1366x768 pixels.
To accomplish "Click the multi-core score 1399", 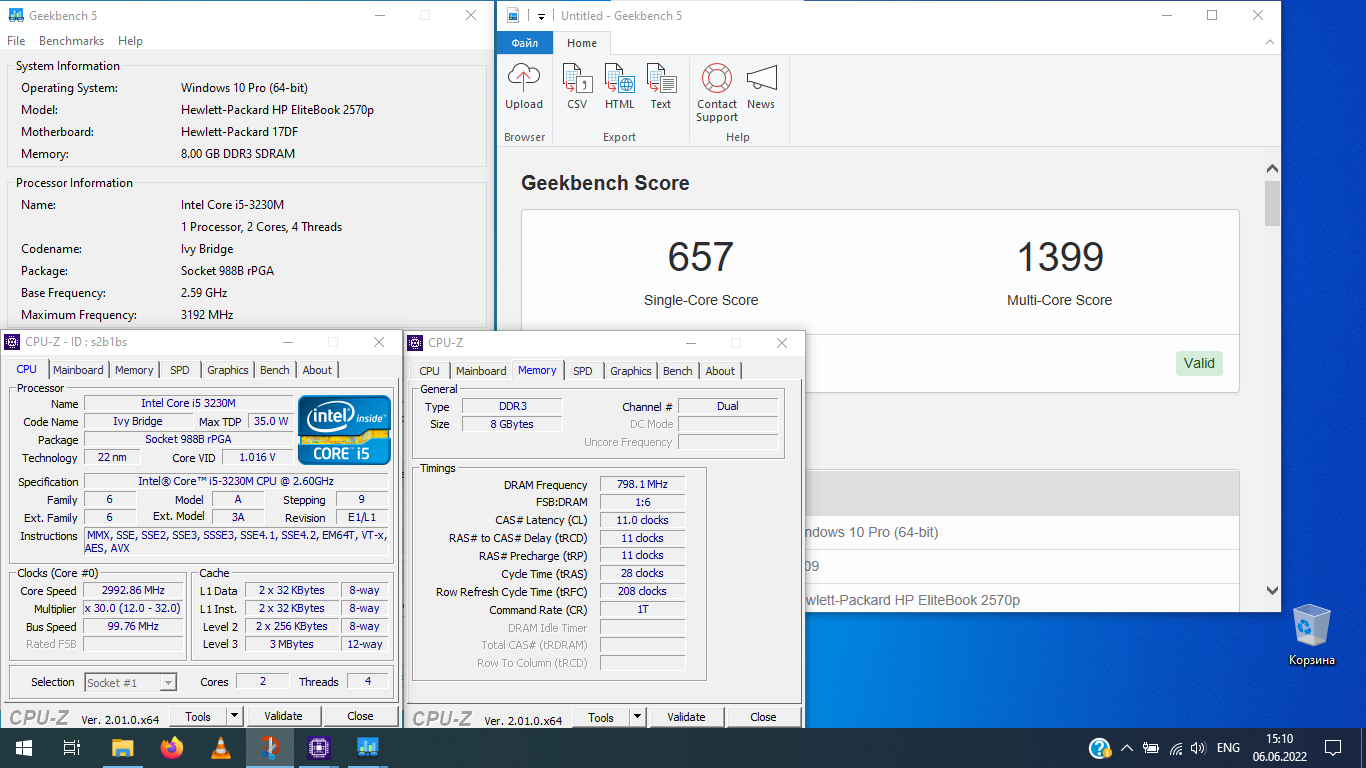I will (x=1060, y=257).
